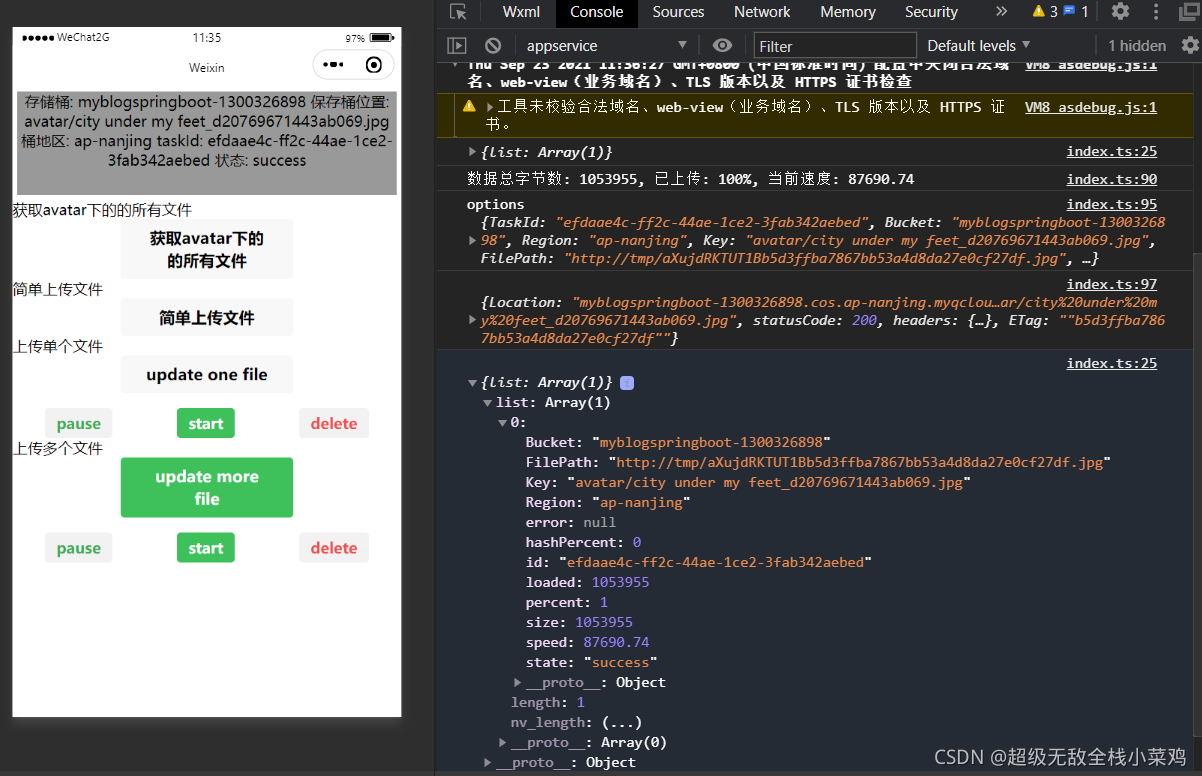Screen dimensions: 1202x776
Task: Click the warning count badge showing 3
Action: pos(1045,12)
